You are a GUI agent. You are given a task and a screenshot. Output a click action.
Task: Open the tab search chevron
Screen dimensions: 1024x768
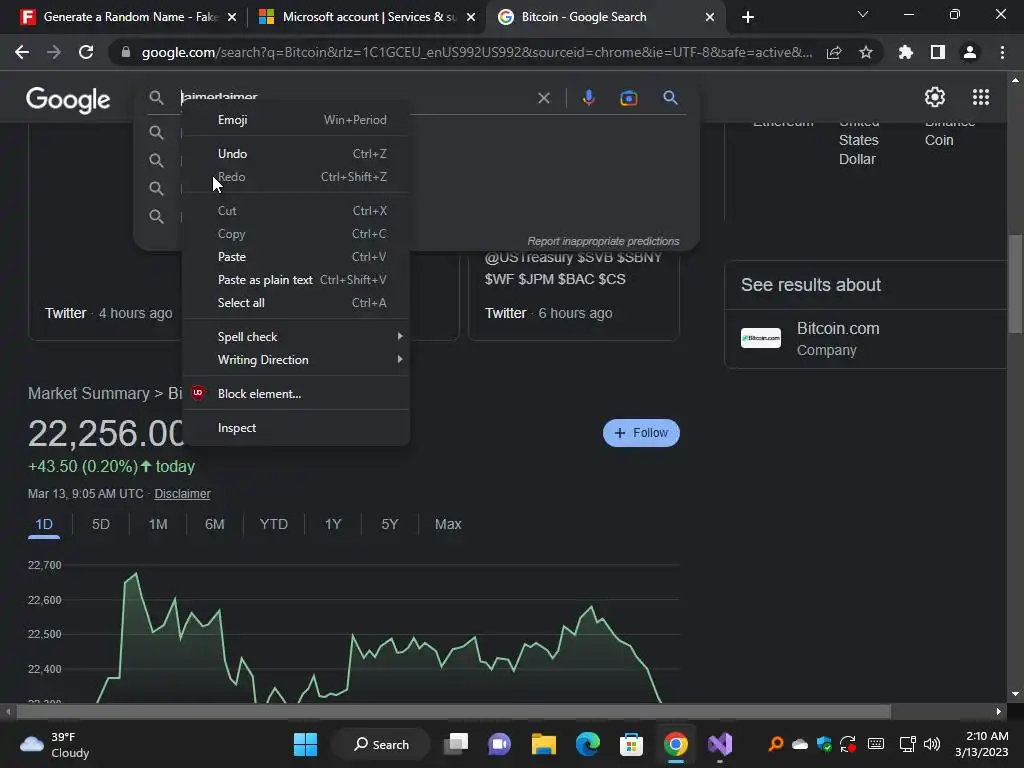[x=863, y=14]
